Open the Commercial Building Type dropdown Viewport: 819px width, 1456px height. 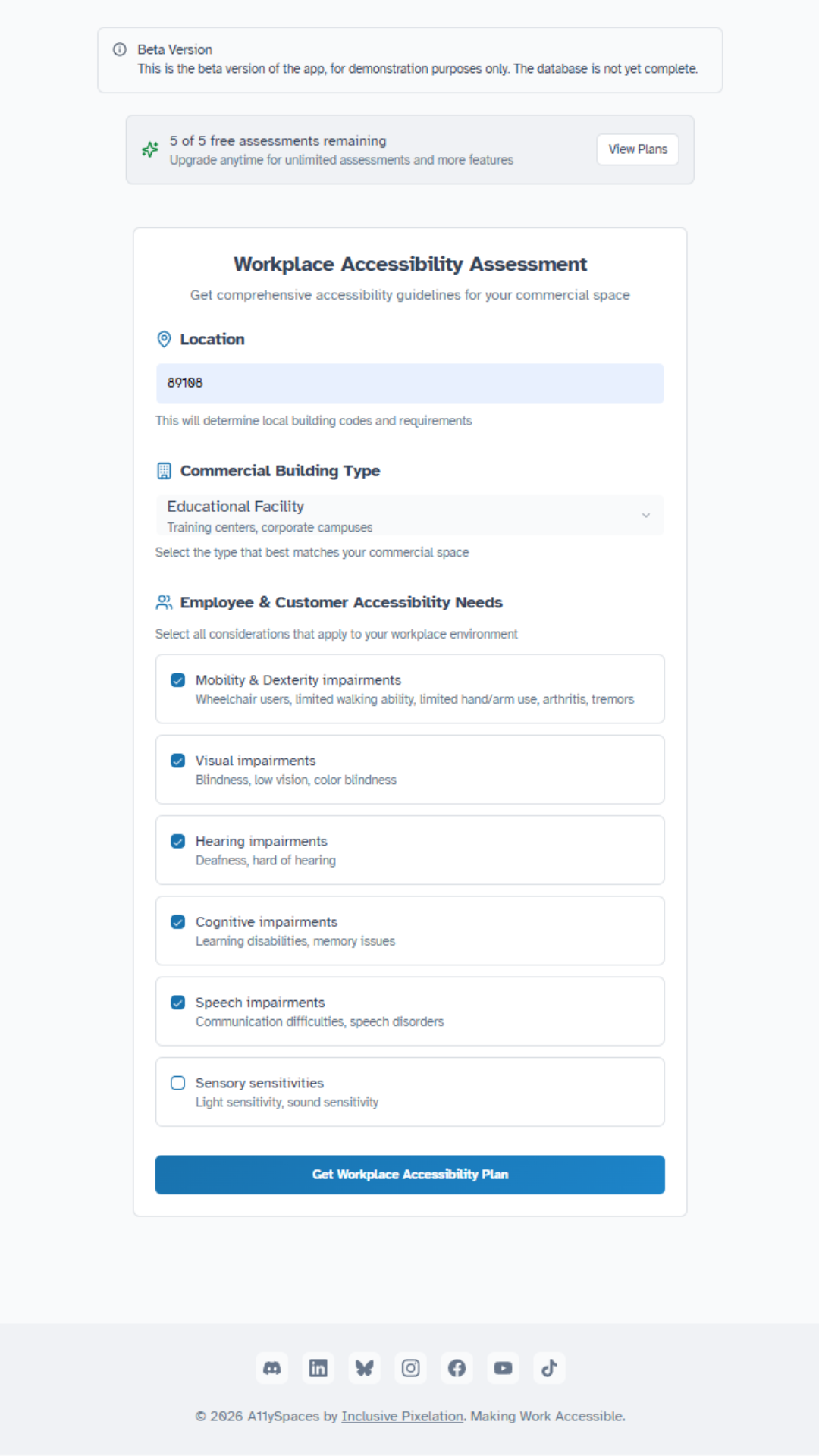409,515
